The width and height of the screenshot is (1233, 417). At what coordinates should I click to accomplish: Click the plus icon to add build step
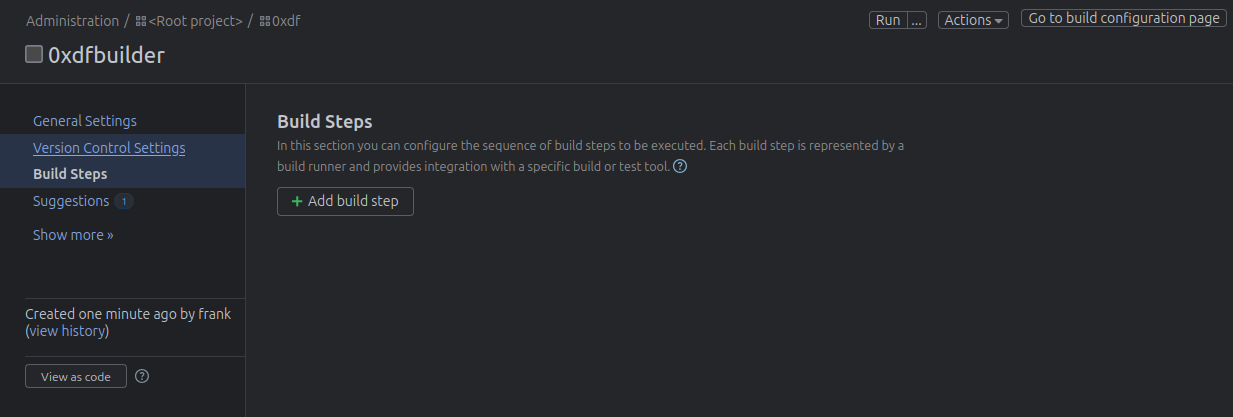(x=296, y=201)
